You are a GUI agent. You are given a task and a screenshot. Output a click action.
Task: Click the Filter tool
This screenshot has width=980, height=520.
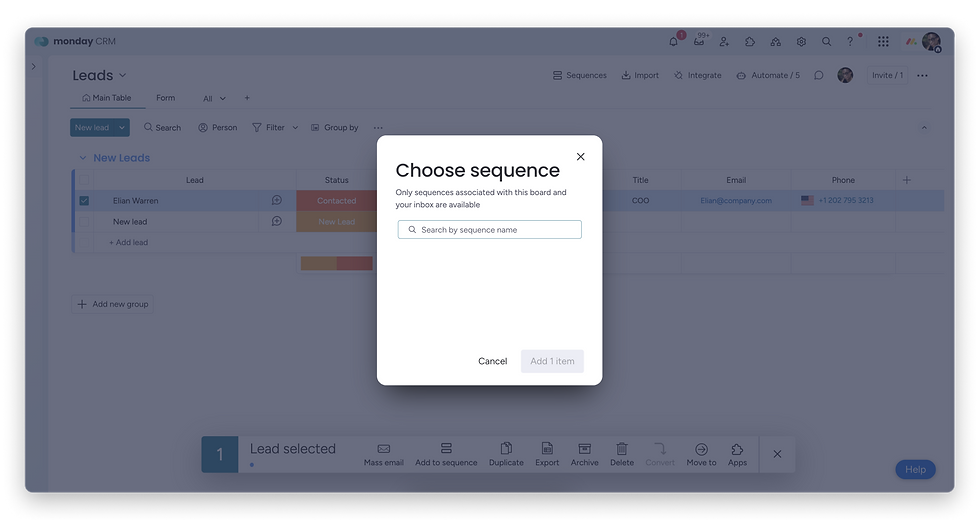pos(268,128)
